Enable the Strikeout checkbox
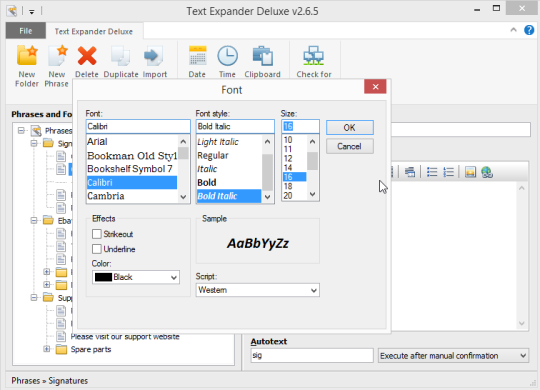 [x=97, y=234]
